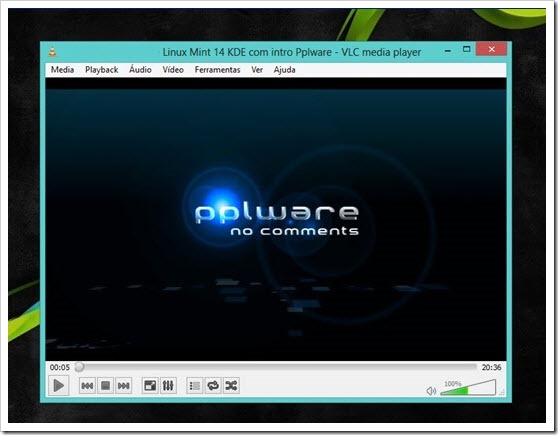
Task: Adjust the volume slider at 100%
Action: [x=468, y=388]
